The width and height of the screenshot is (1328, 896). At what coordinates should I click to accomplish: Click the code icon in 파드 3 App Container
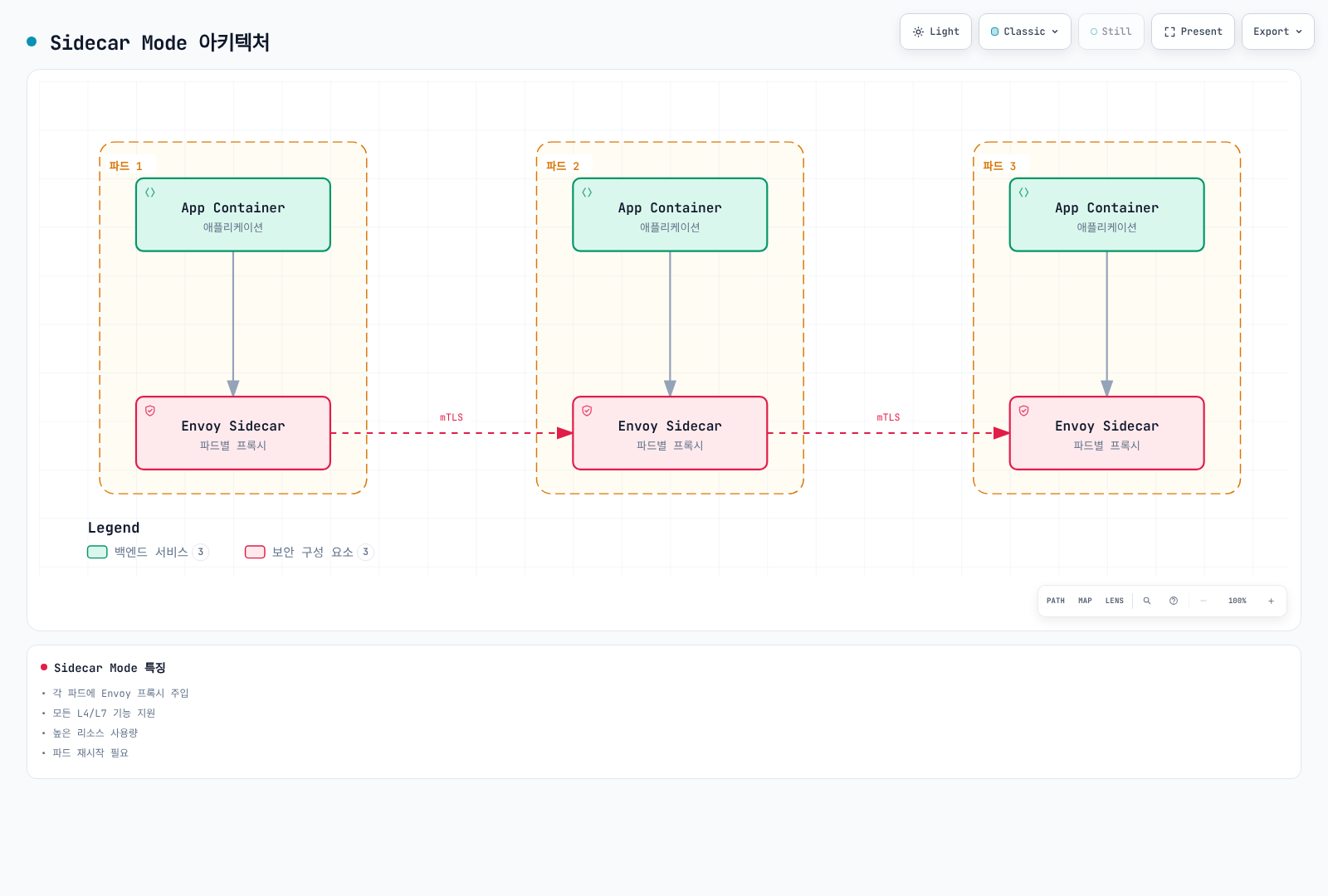1023,192
